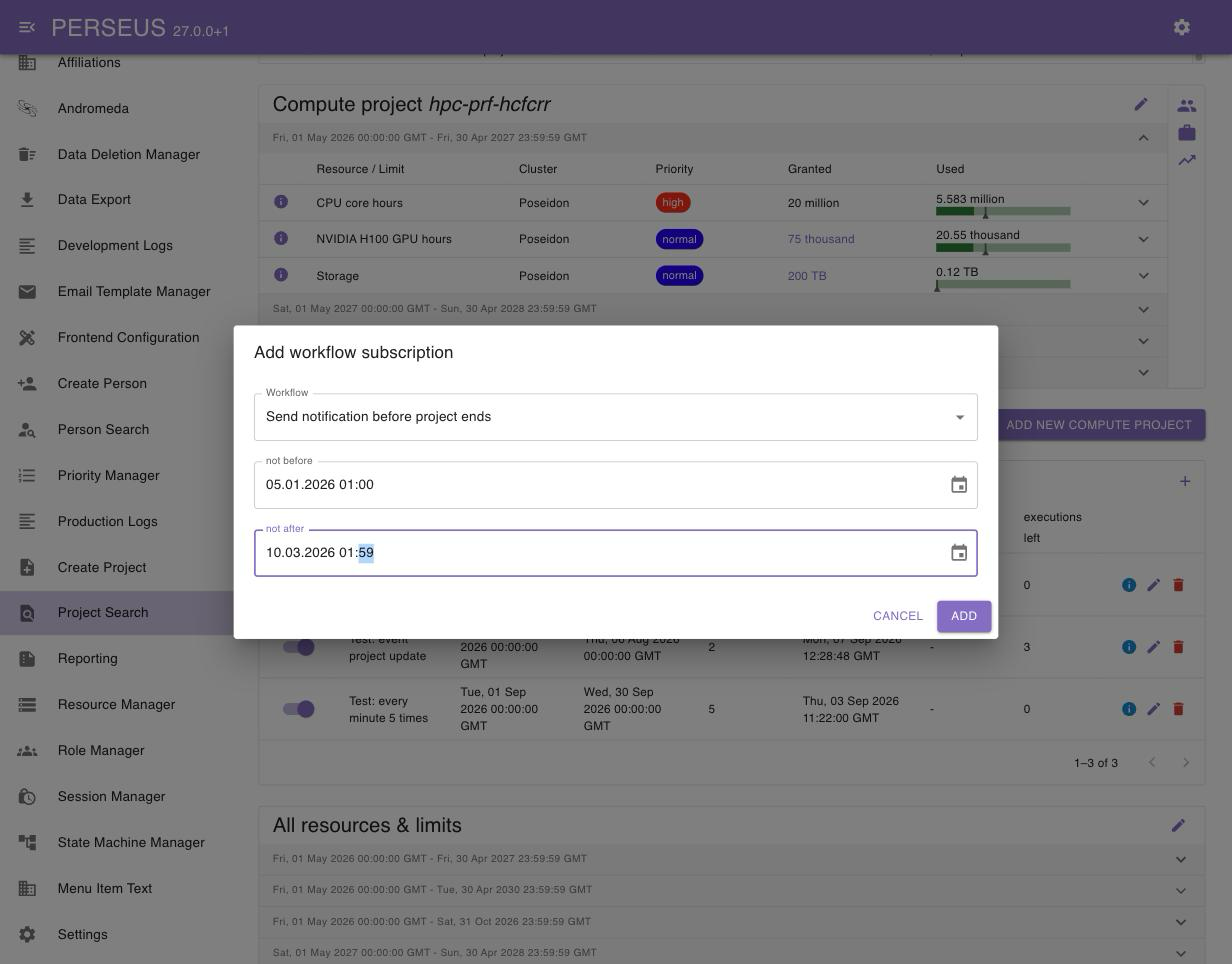Screen dimensions: 1232x964
Task: Expand the Storage row
Action: tap(1143, 276)
